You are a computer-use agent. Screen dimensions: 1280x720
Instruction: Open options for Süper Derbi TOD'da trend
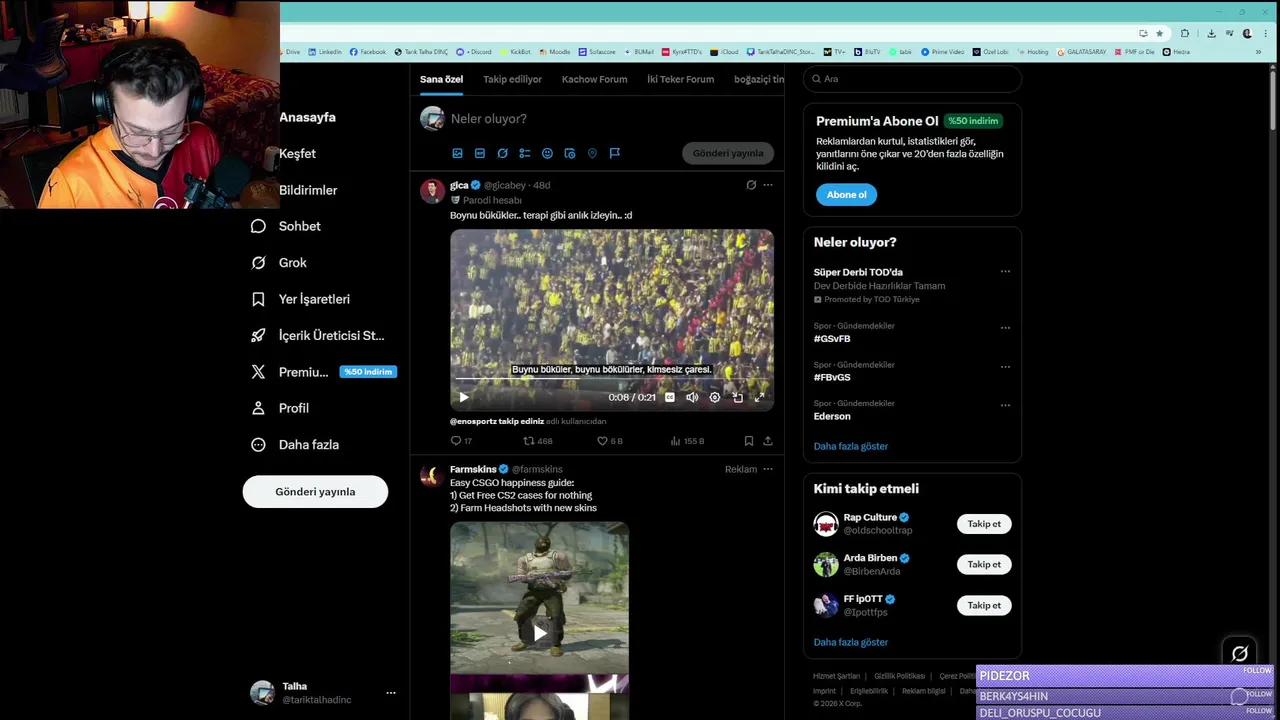(1005, 271)
